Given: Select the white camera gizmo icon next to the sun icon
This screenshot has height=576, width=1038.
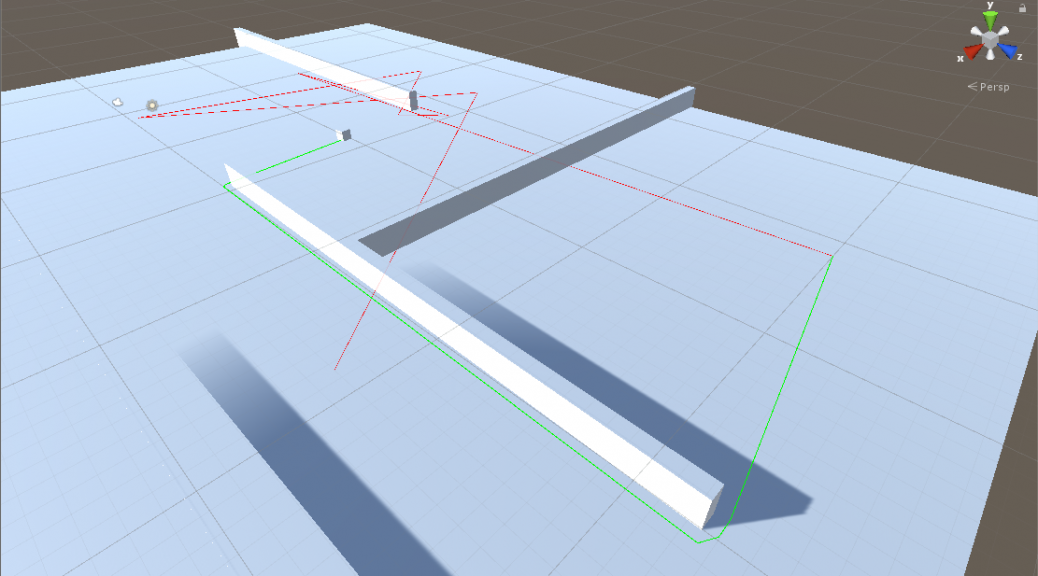Looking at the screenshot, I should (x=118, y=102).
